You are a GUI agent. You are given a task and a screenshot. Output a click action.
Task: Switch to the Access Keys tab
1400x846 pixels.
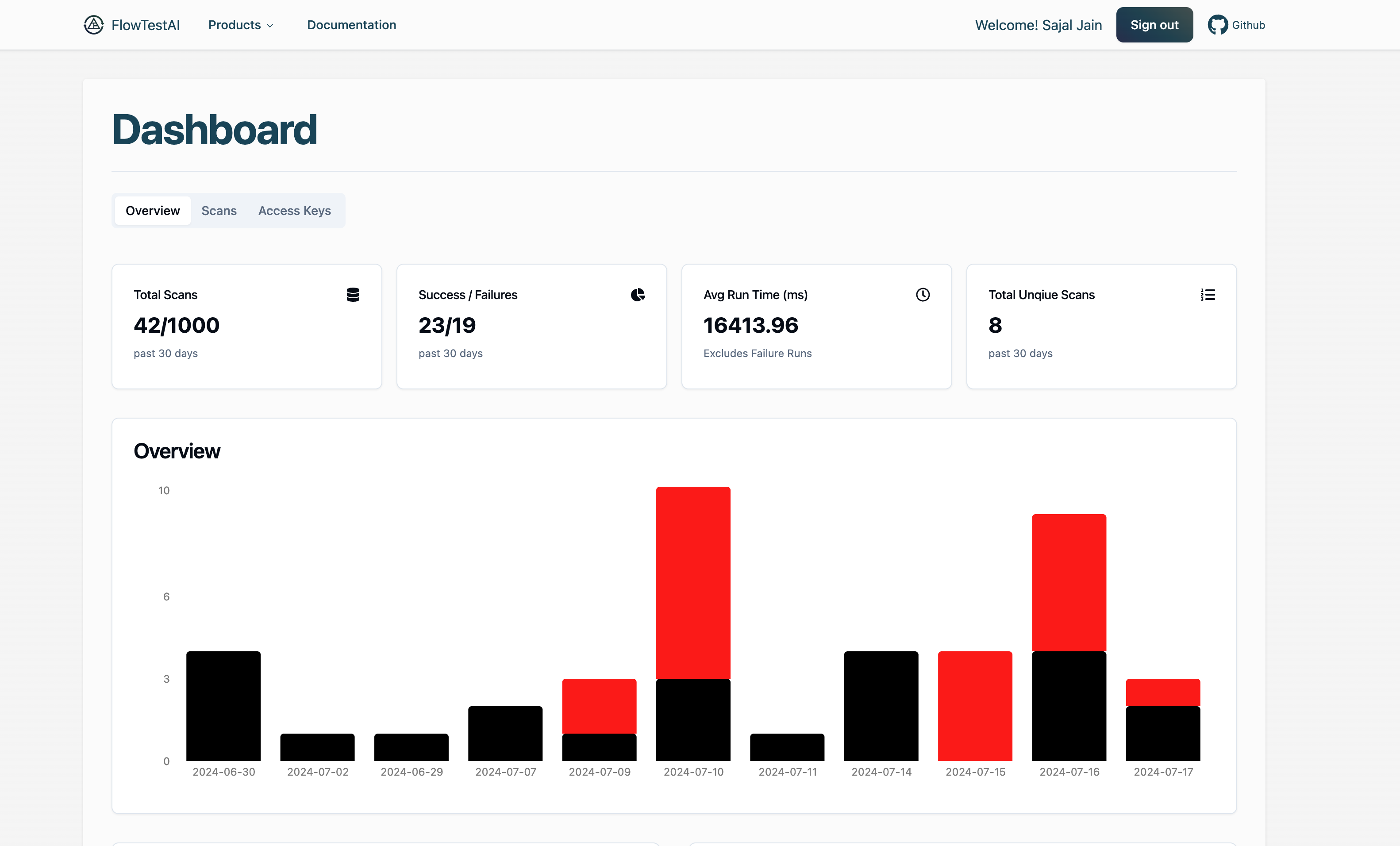[294, 210]
